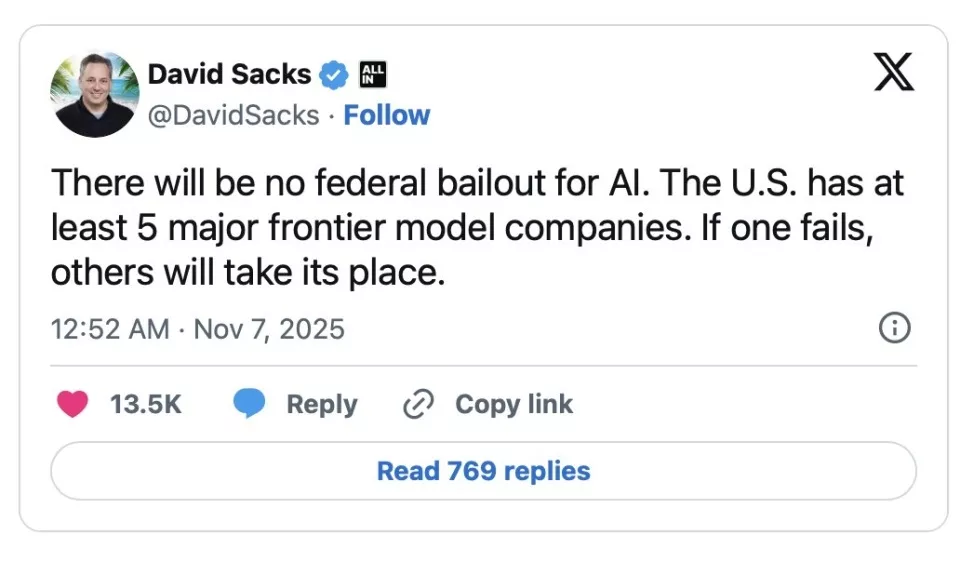Open David Sacks' profile picture

point(95,94)
